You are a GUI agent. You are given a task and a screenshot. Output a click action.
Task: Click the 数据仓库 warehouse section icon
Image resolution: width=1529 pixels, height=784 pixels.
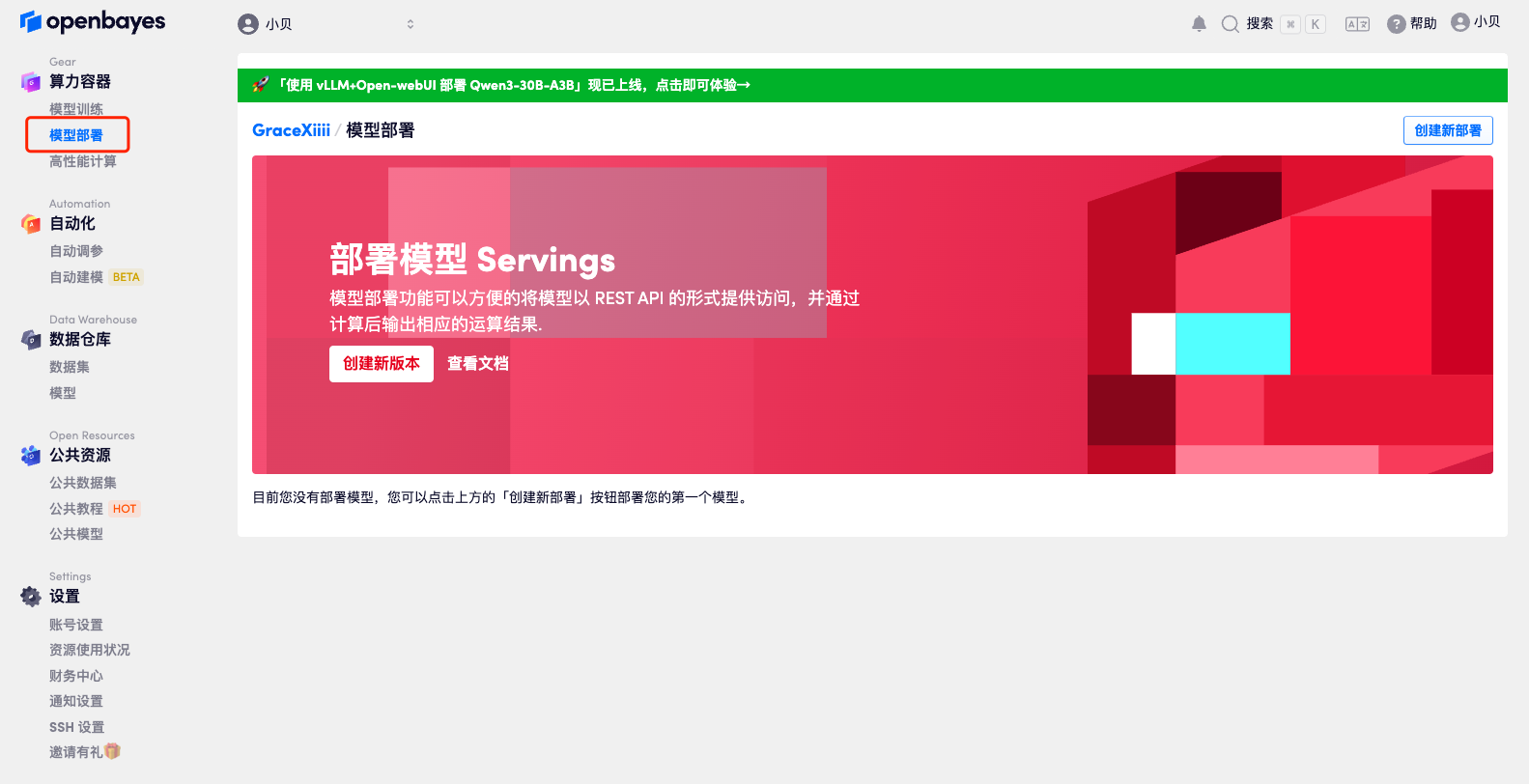31,340
